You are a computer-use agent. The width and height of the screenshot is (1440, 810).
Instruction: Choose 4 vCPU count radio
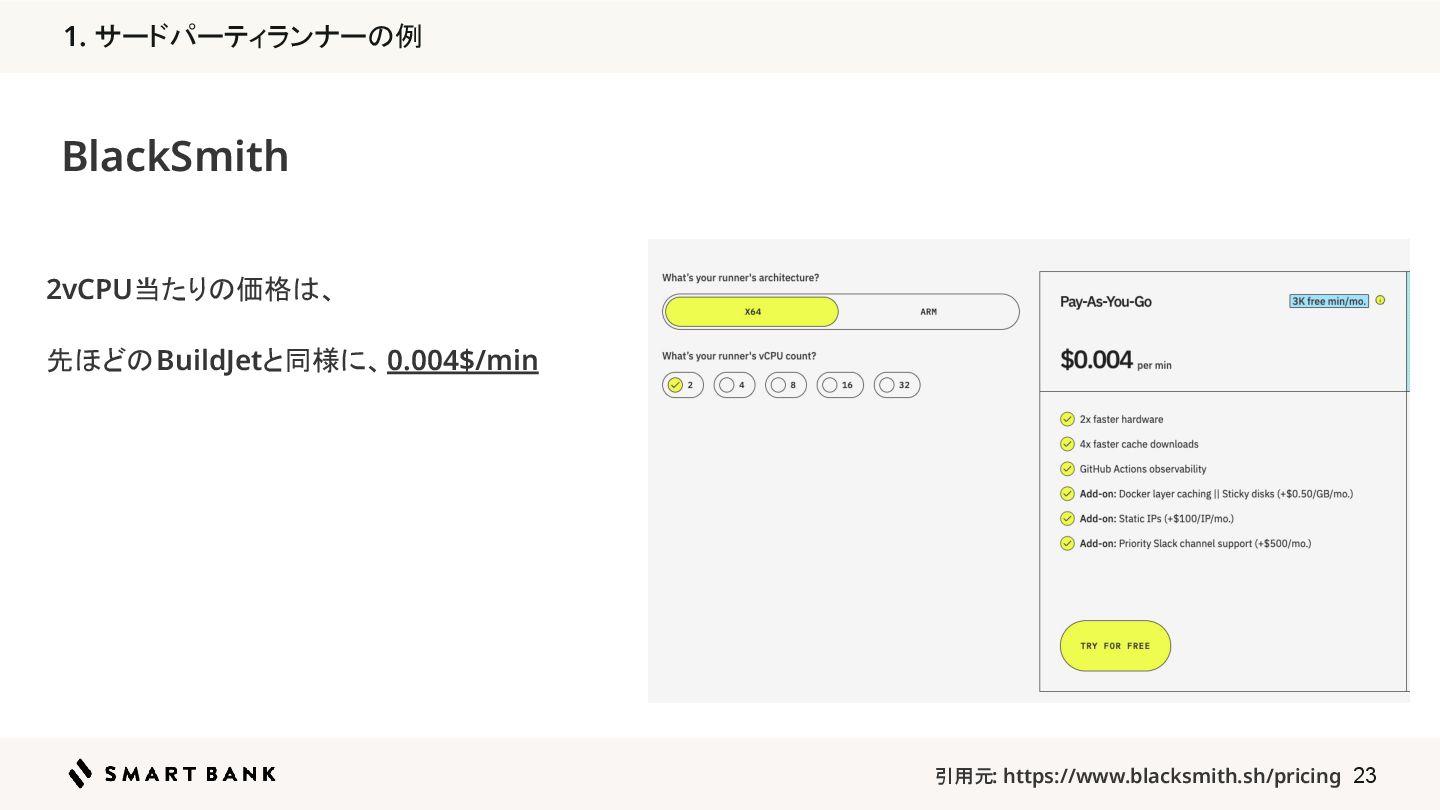click(734, 385)
